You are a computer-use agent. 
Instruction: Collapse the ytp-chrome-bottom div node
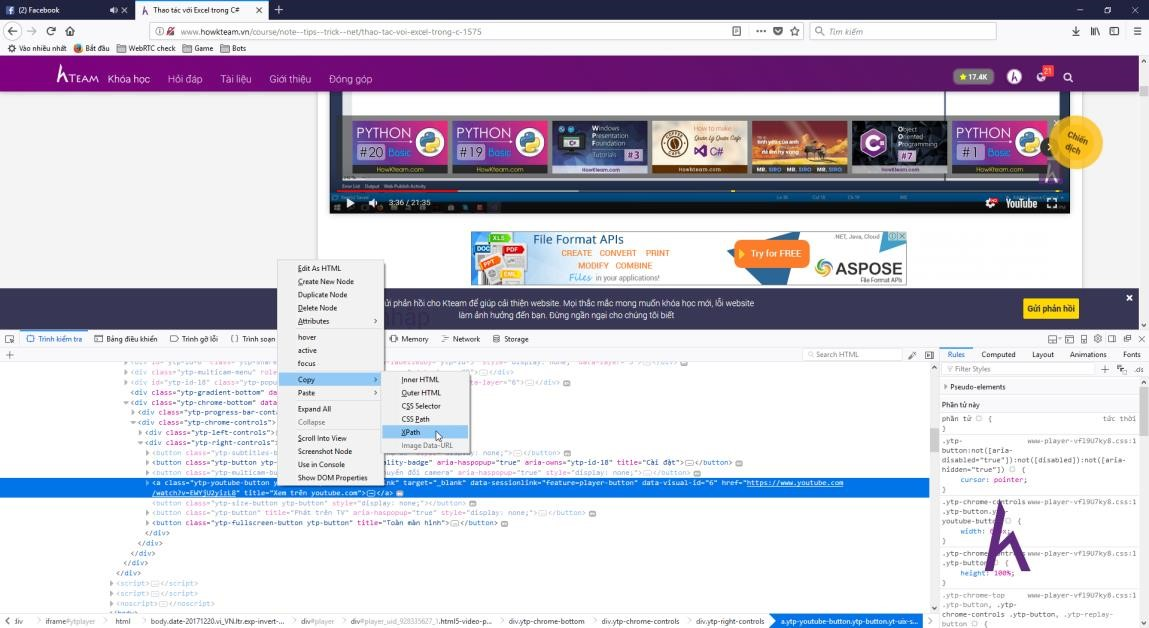coord(126,402)
